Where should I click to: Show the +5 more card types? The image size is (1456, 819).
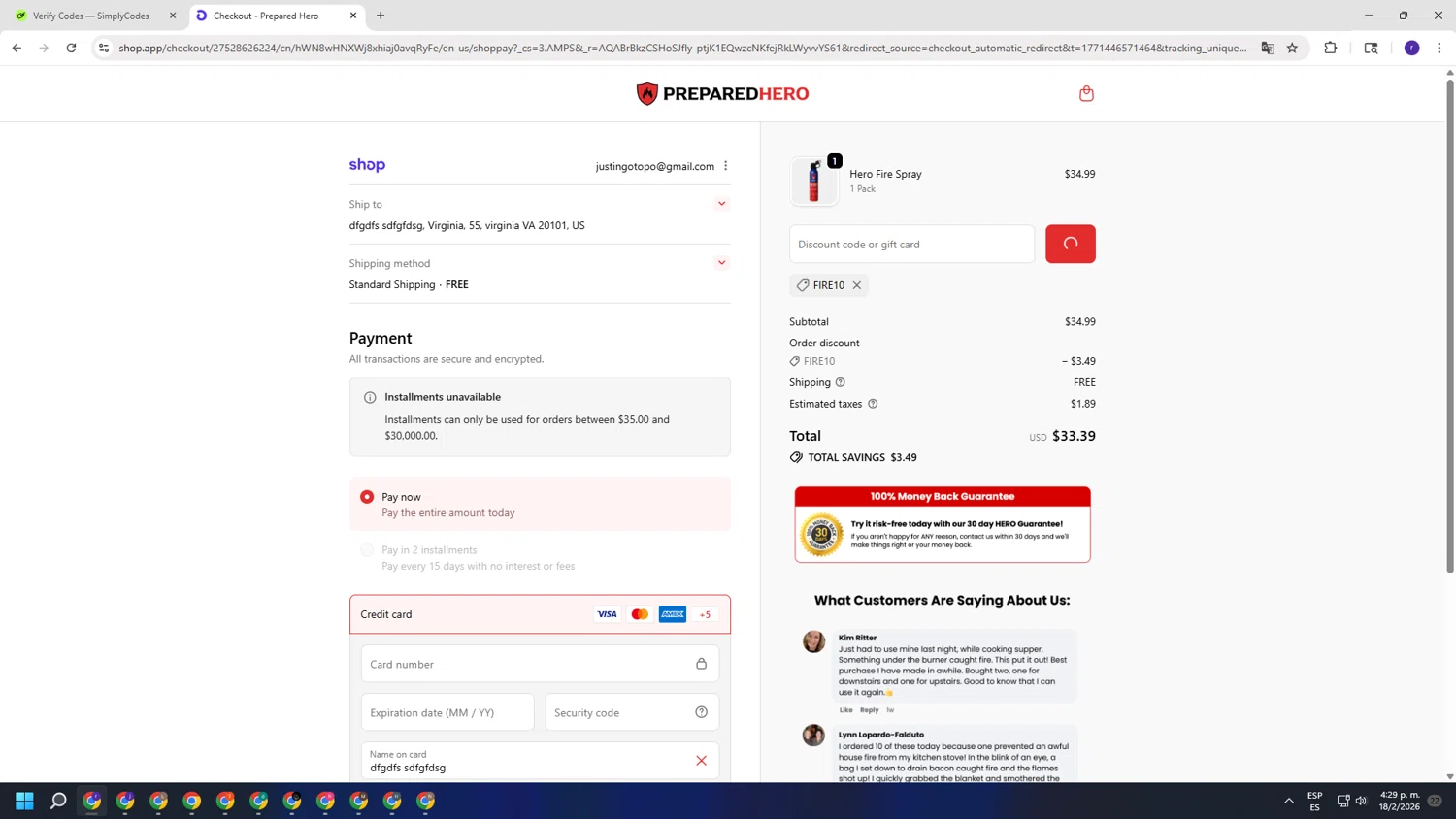[706, 614]
